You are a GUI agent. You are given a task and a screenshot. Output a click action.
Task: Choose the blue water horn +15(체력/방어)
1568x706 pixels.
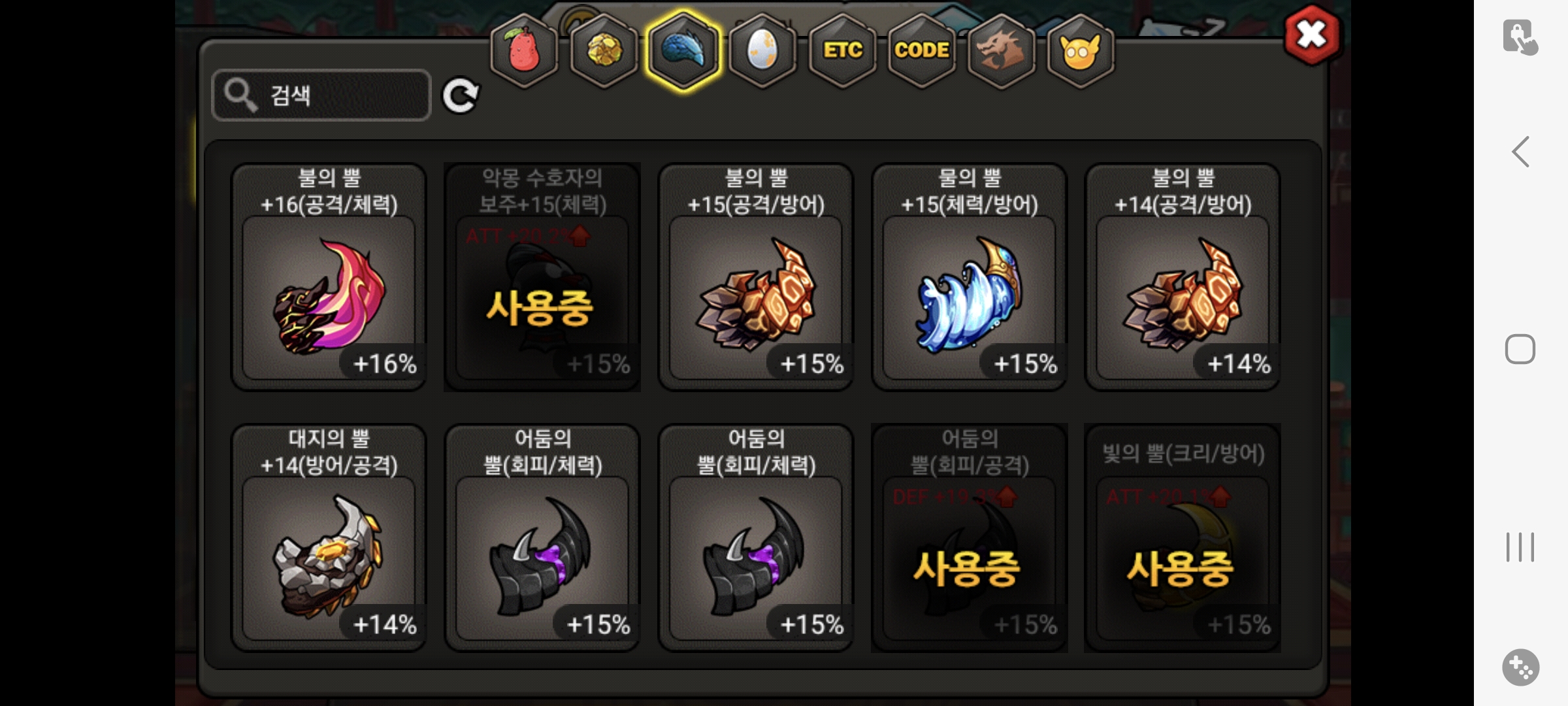(x=970, y=277)
